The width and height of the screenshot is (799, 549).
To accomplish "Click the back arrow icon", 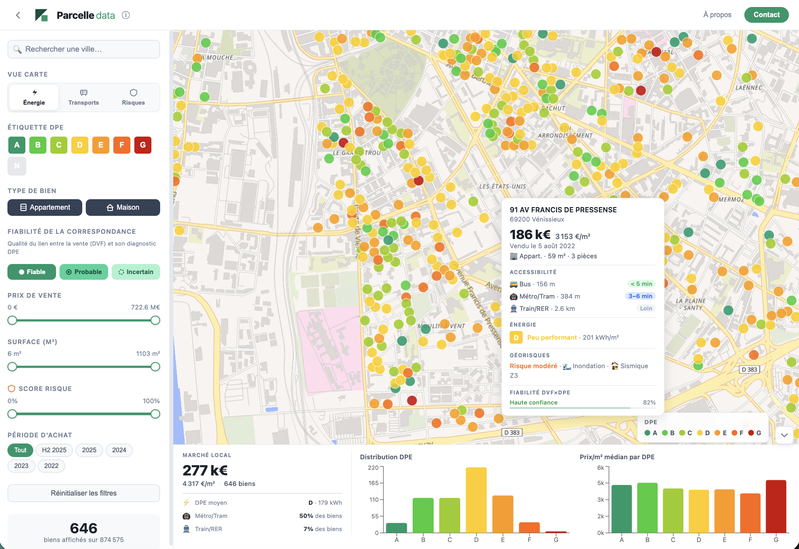I will tap(18, 15).
